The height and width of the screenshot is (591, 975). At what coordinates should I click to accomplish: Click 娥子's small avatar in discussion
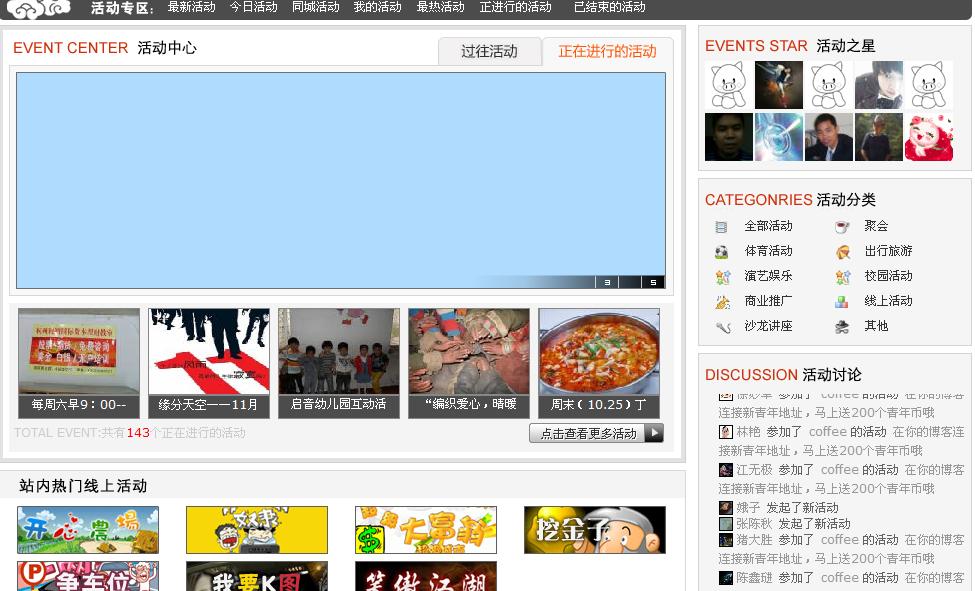coord(726,508)
